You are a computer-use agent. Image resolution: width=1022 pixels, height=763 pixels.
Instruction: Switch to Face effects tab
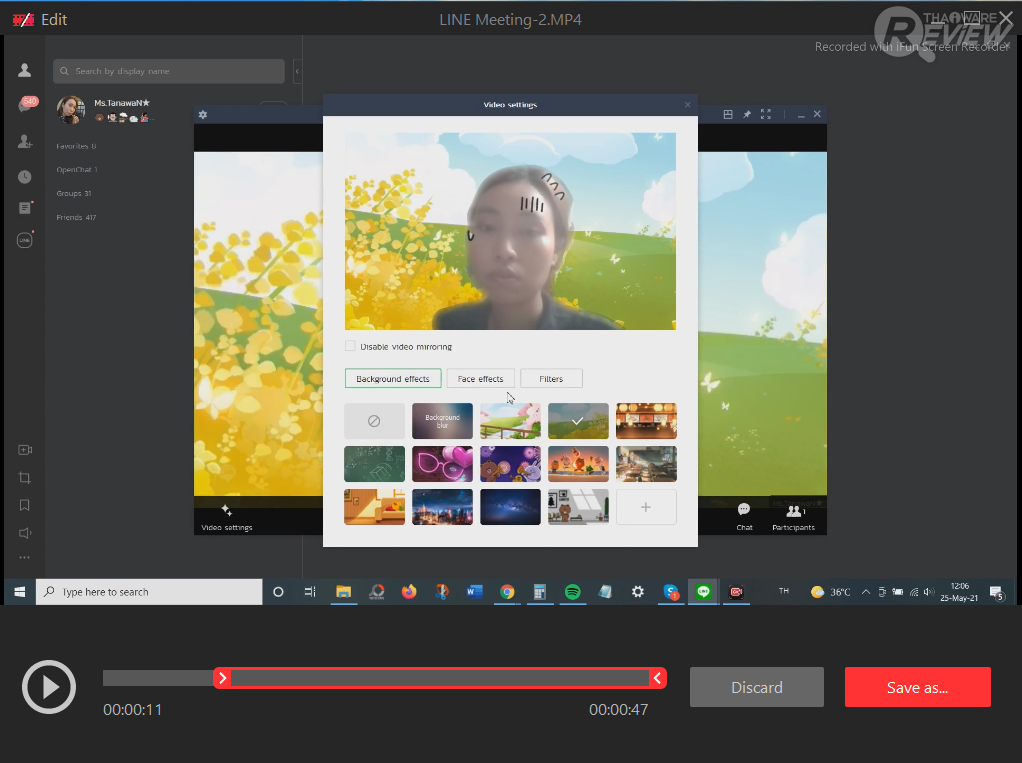point(481,379)
